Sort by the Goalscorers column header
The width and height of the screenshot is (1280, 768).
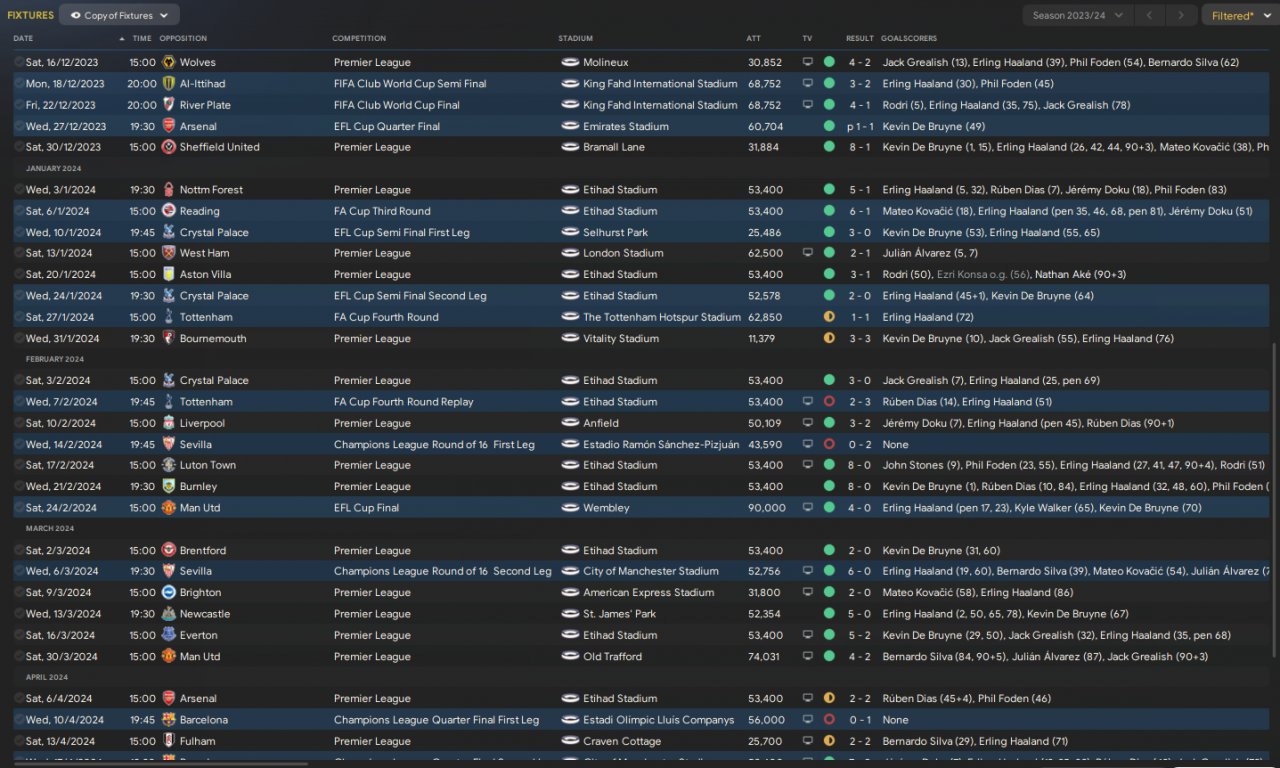click(909, 38)
